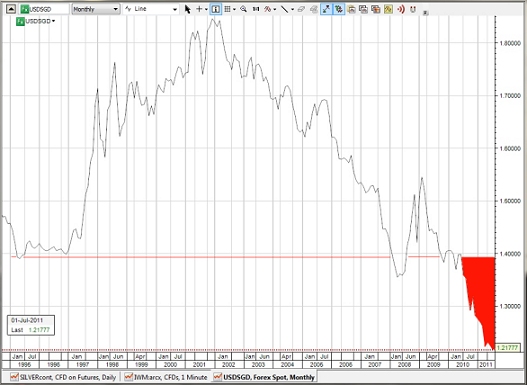The image size is (527, 385).
Task: Open the Monthly timeframe dropdown
Action: click(x=96, y=9)
